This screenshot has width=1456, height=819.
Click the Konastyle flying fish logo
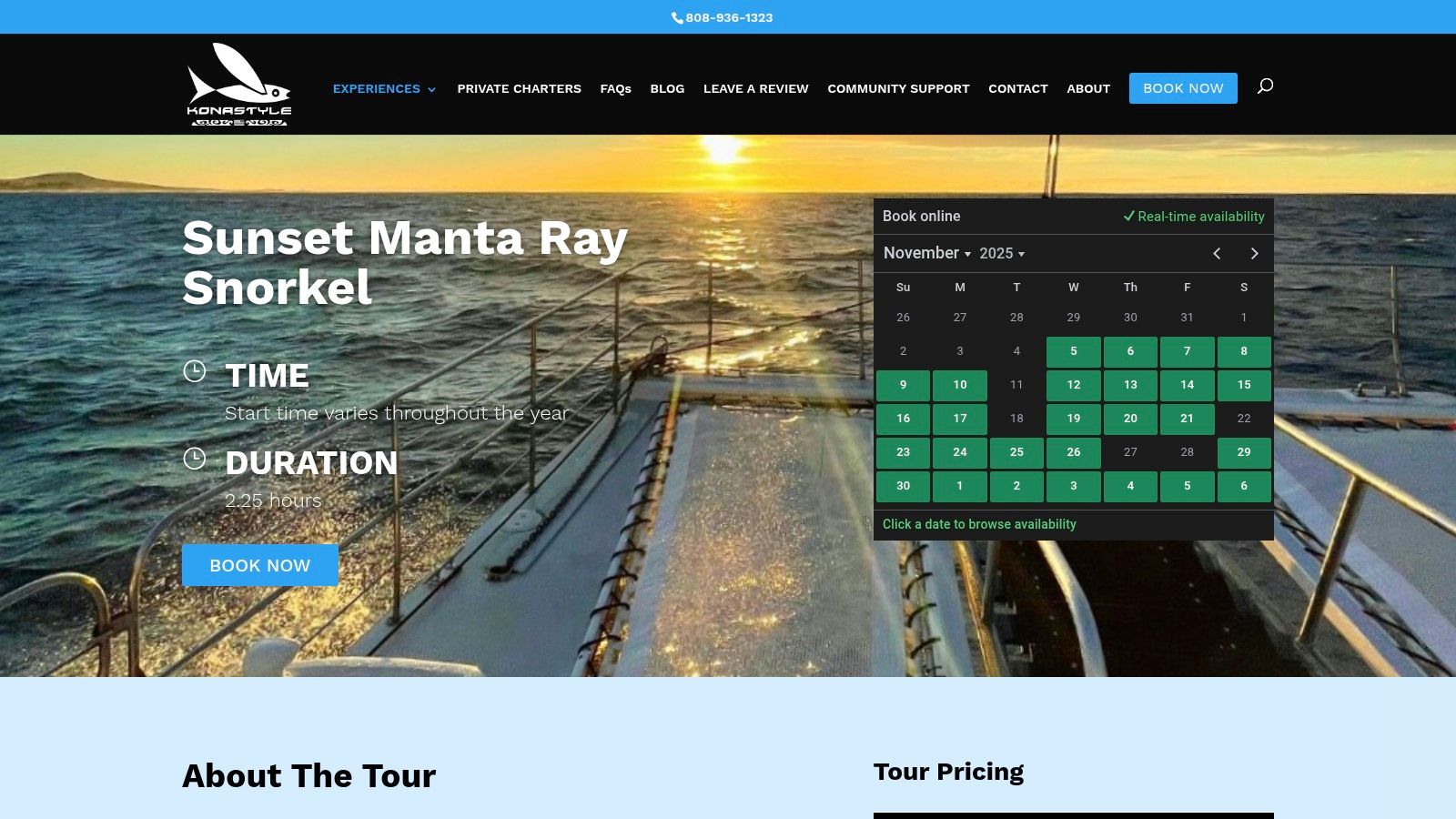tap(238, 85)
